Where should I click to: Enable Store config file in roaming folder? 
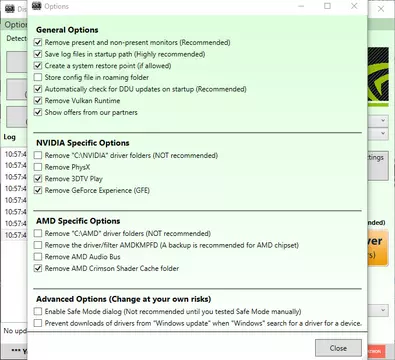click(38, 77)
